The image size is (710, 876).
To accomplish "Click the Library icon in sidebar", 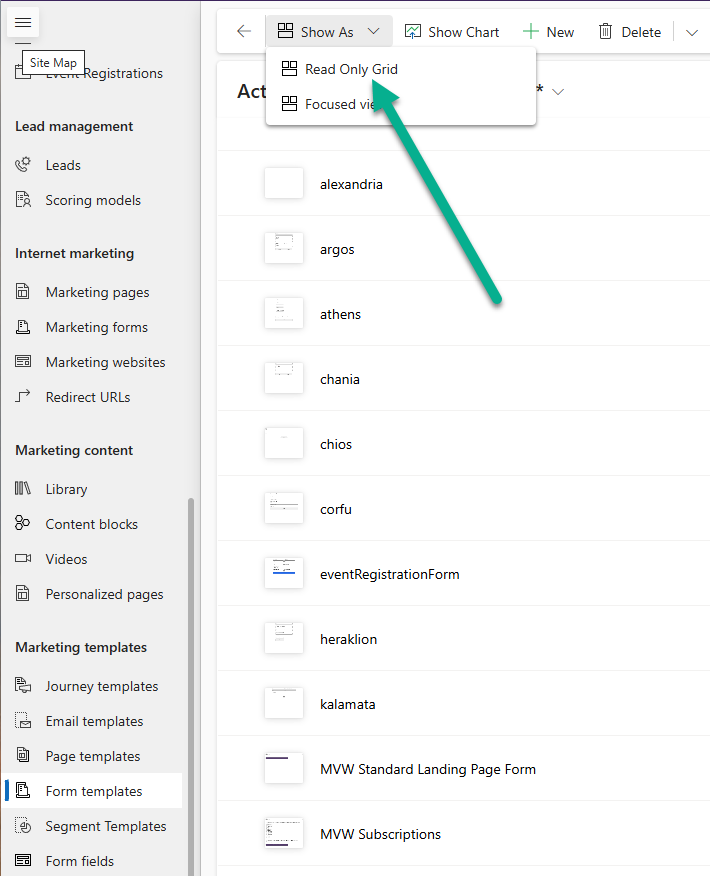I will pos(24,489).
